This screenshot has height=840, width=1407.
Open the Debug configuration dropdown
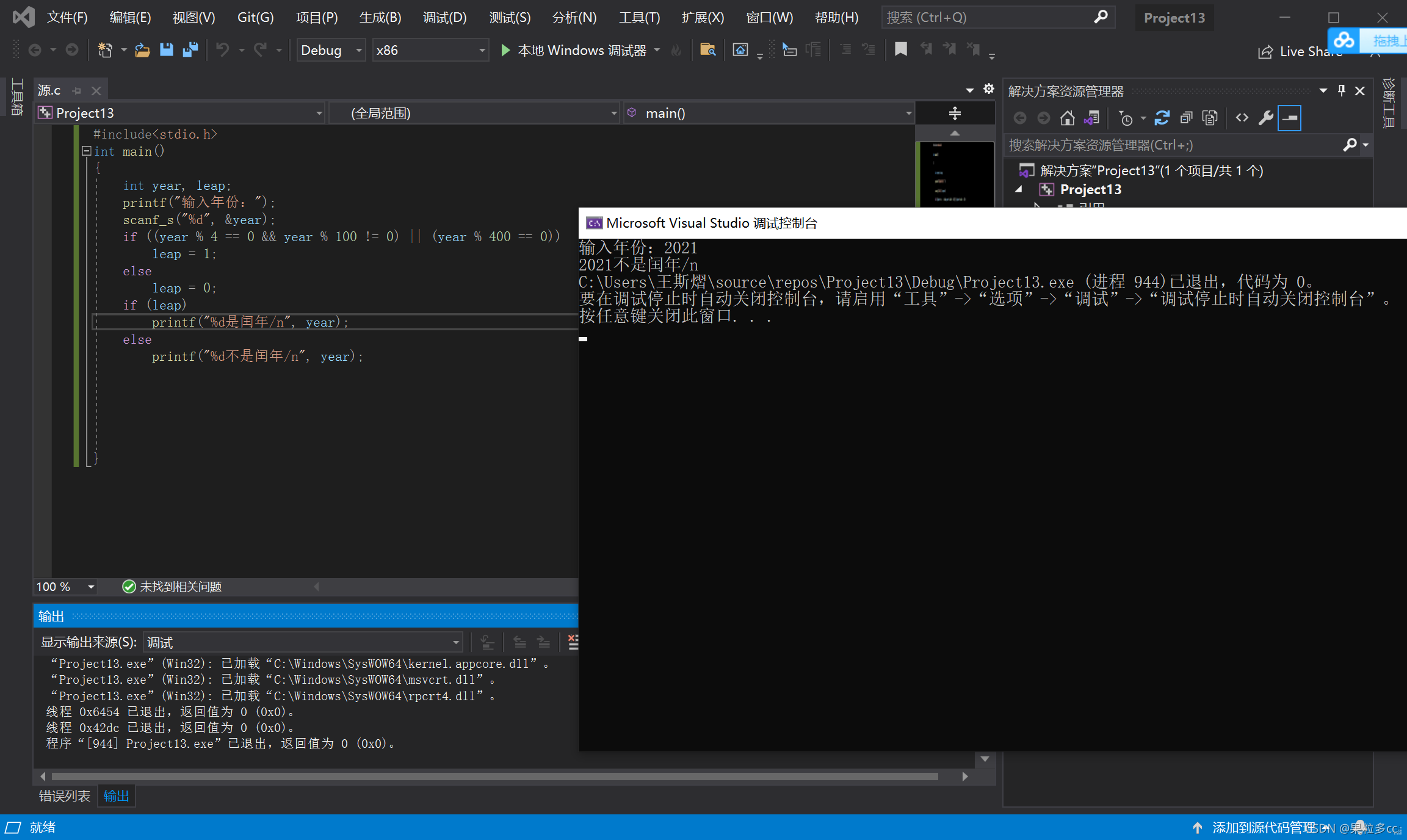[331, 50]
